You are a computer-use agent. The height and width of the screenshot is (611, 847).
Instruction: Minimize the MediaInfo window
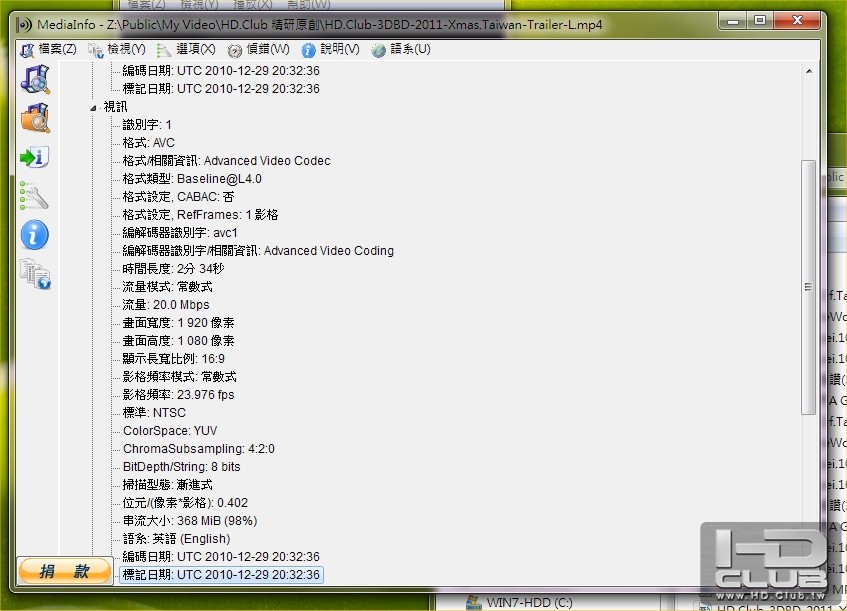coord(733,22)
